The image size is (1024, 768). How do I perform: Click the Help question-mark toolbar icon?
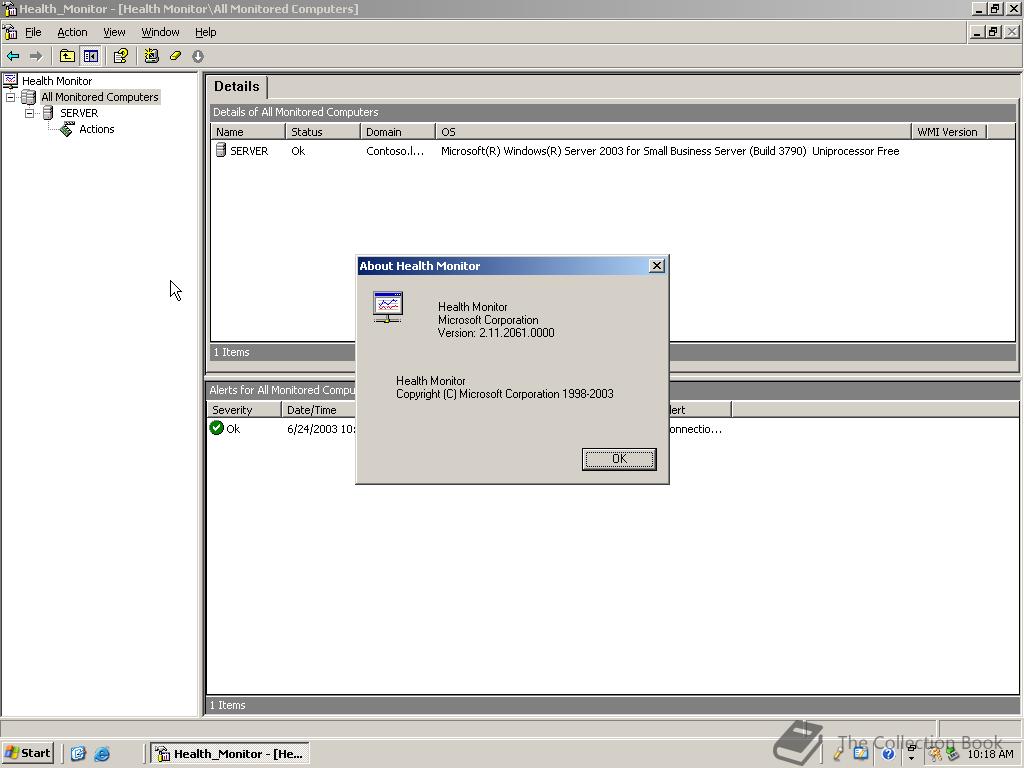point(120,56)
